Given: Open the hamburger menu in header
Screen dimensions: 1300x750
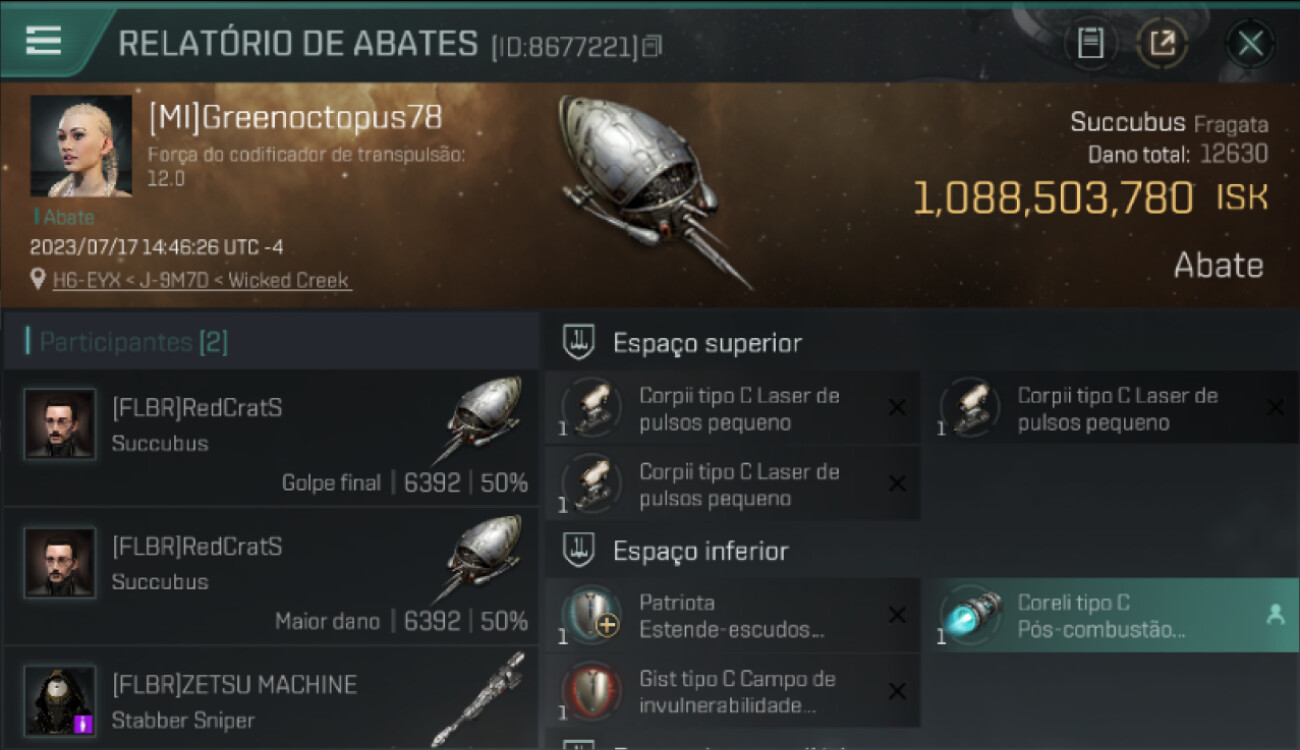Looking at the screenshot, I should [43, 41].
